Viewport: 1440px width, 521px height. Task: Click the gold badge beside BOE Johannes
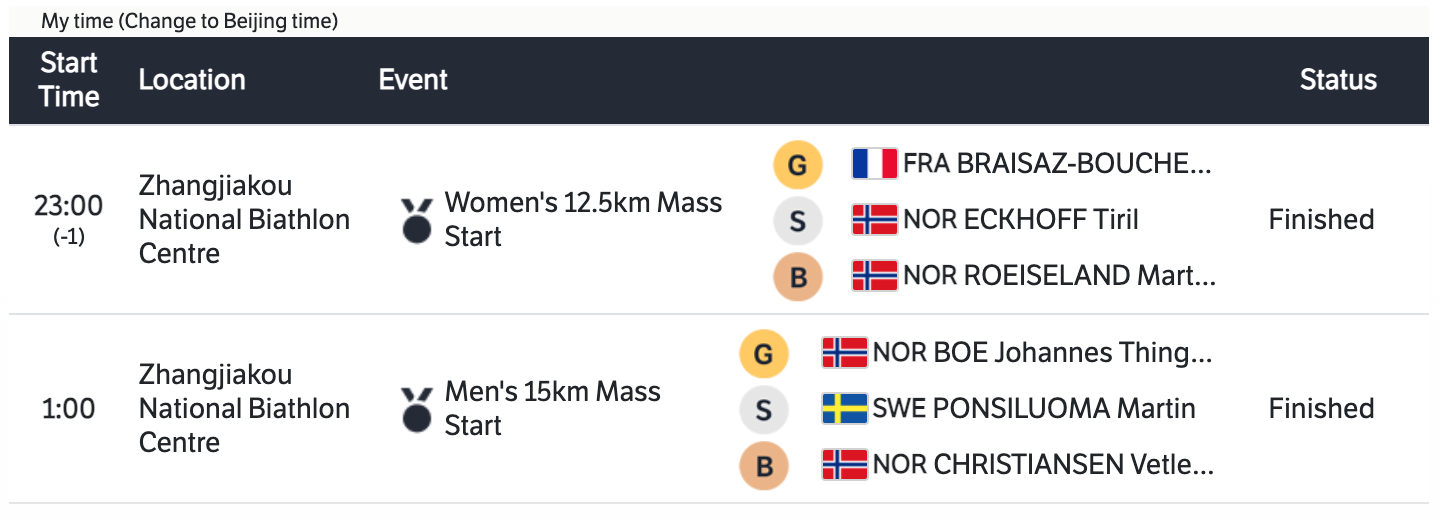click(764, 353)
